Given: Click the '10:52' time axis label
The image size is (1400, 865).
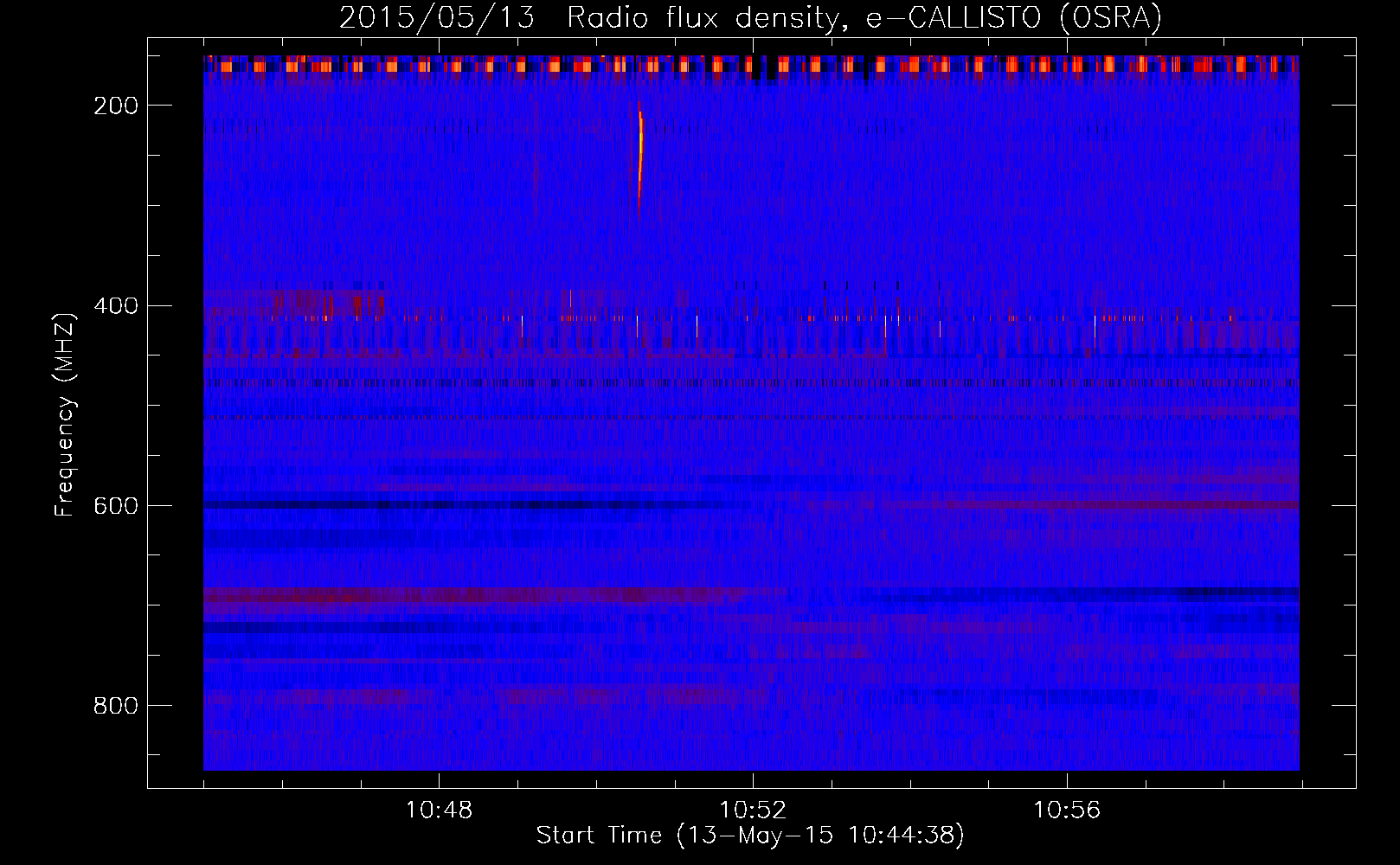Looking at the screenshot, I should 753,810.
